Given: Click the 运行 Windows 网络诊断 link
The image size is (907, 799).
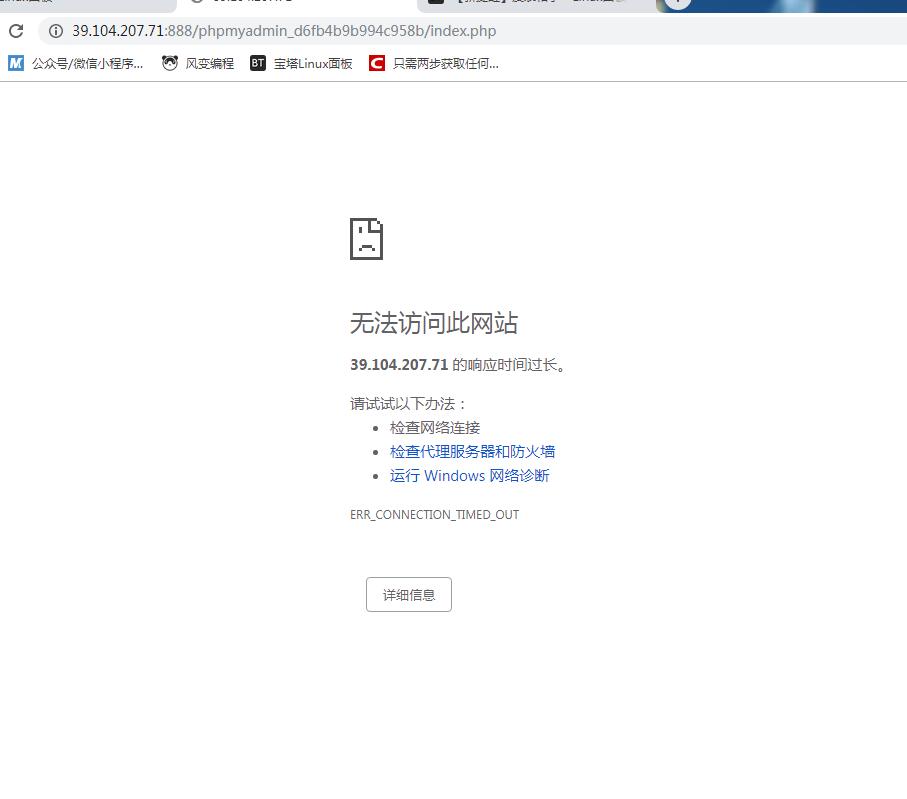Looking at the screenshot, I should (469, 475).
